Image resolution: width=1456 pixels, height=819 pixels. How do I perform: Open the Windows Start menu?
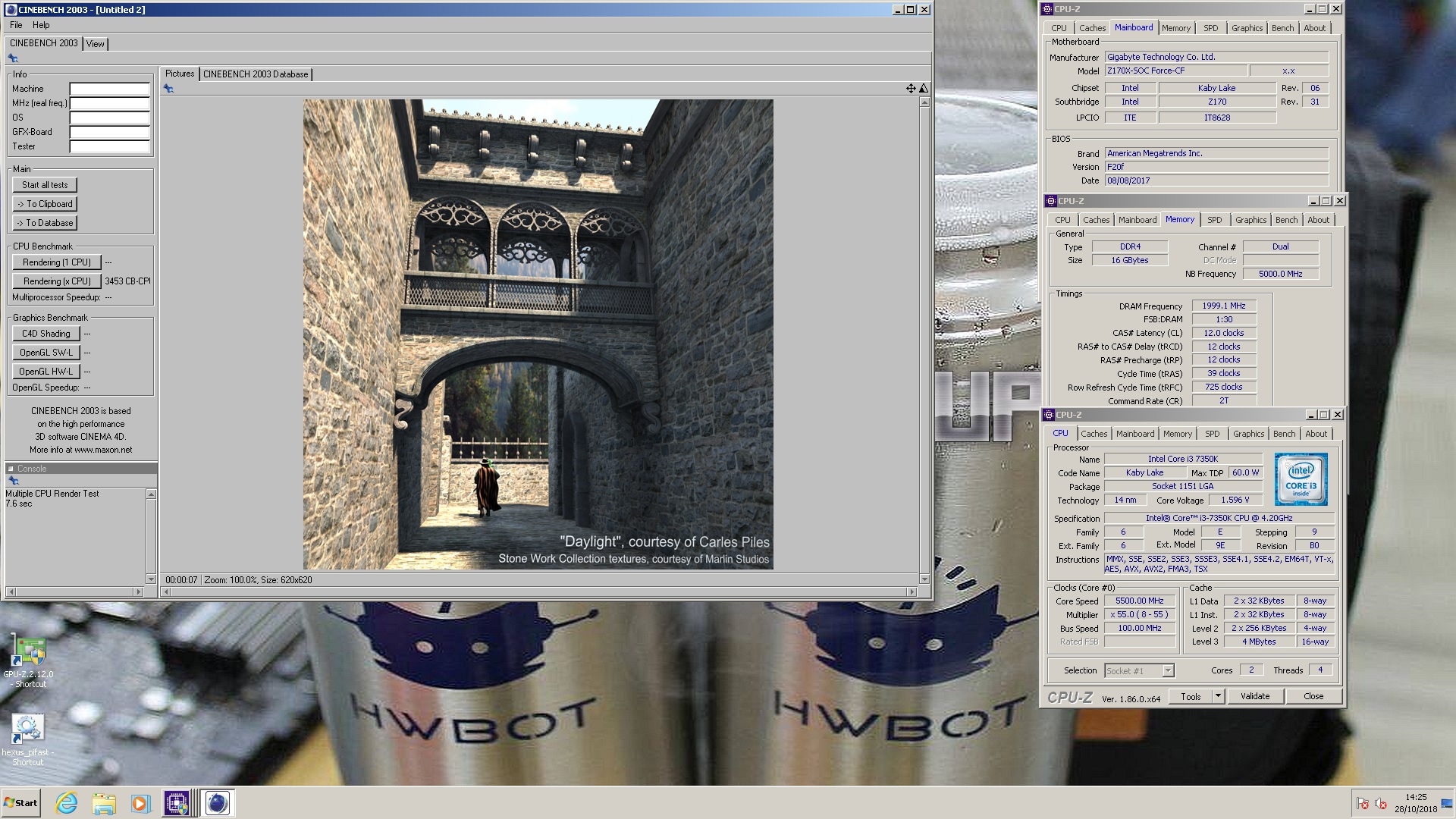tap(20, 803)
